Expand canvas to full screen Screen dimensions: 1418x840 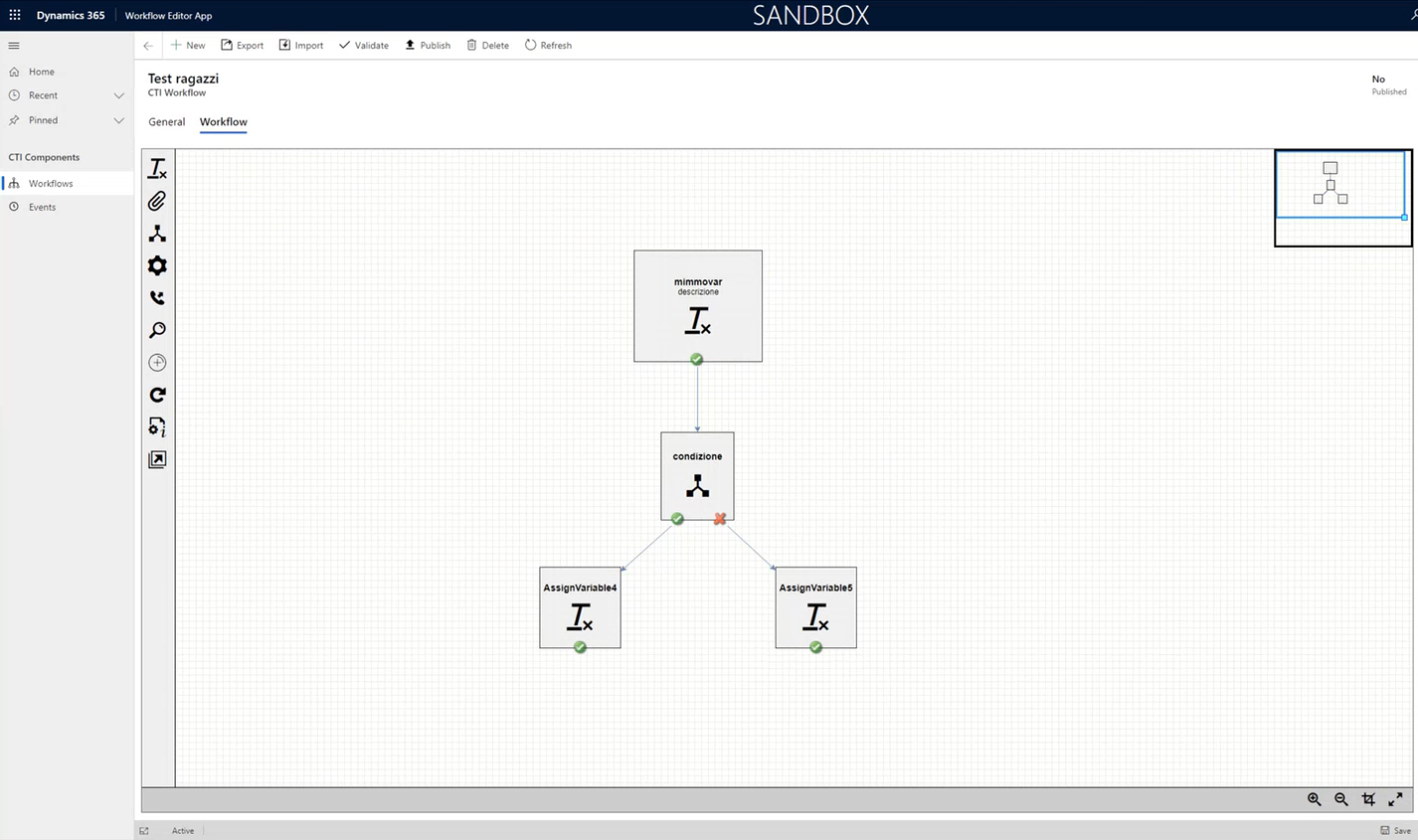pyautogui.click(x=1395, y=799)
